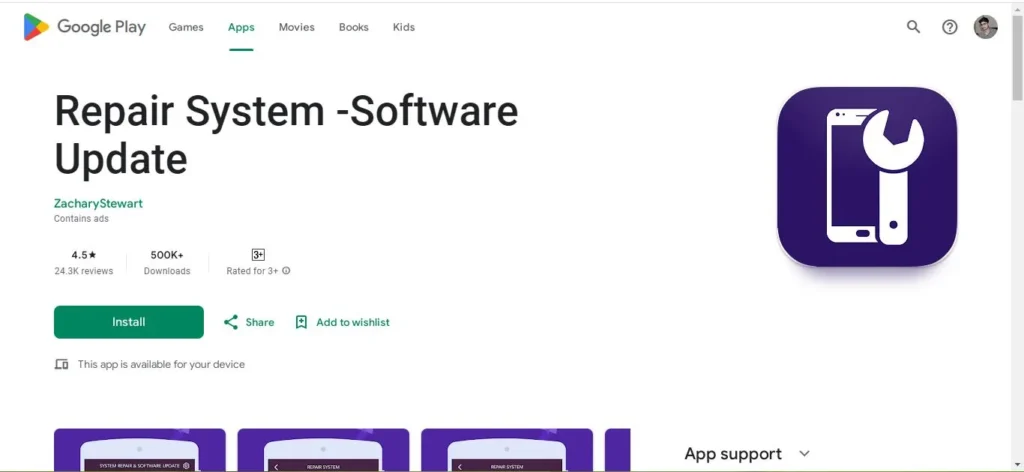The width and height of the screenshot is (1024, 472).
Task: Click the Contains ads label
Action: click(x=81, y=219)
